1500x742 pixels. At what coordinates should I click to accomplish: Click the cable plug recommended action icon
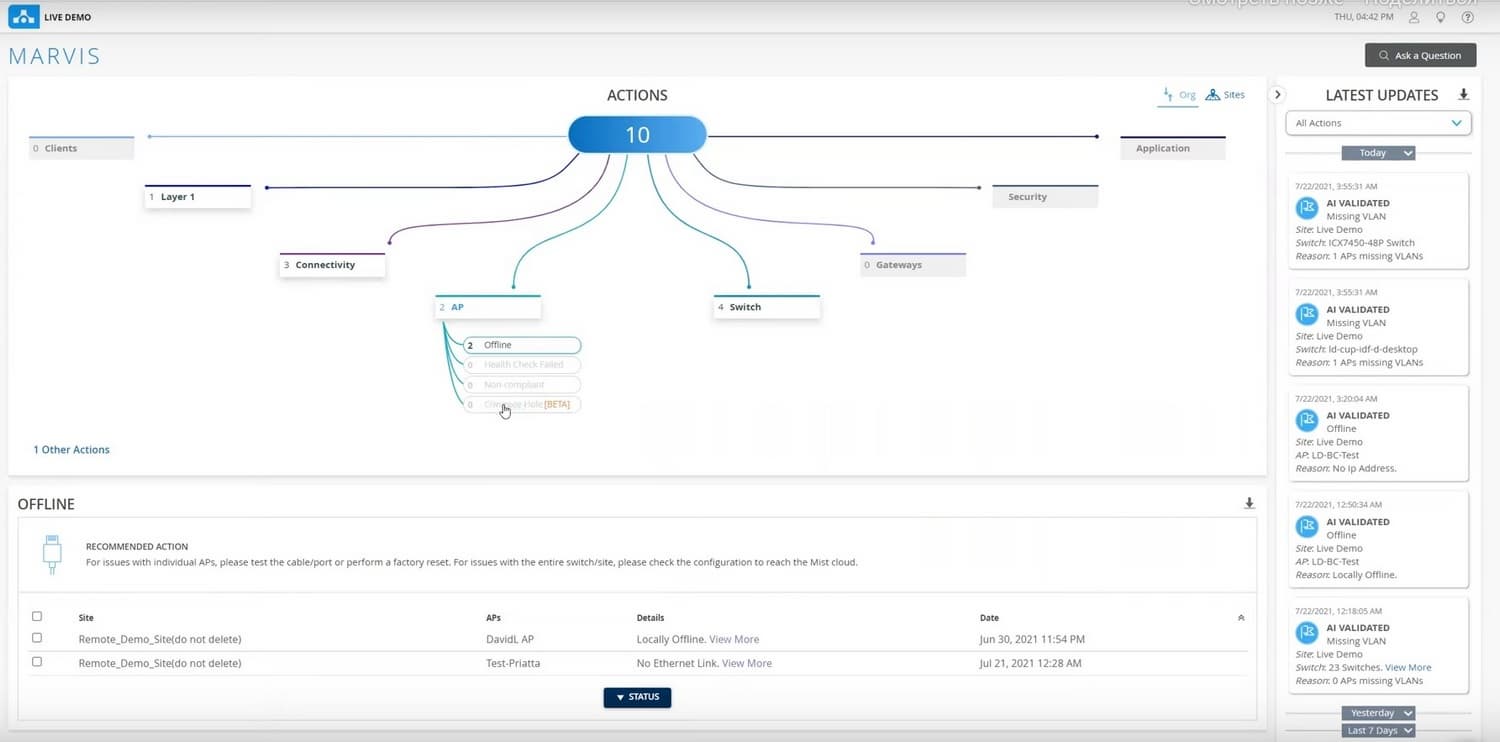tap(52, 554)
